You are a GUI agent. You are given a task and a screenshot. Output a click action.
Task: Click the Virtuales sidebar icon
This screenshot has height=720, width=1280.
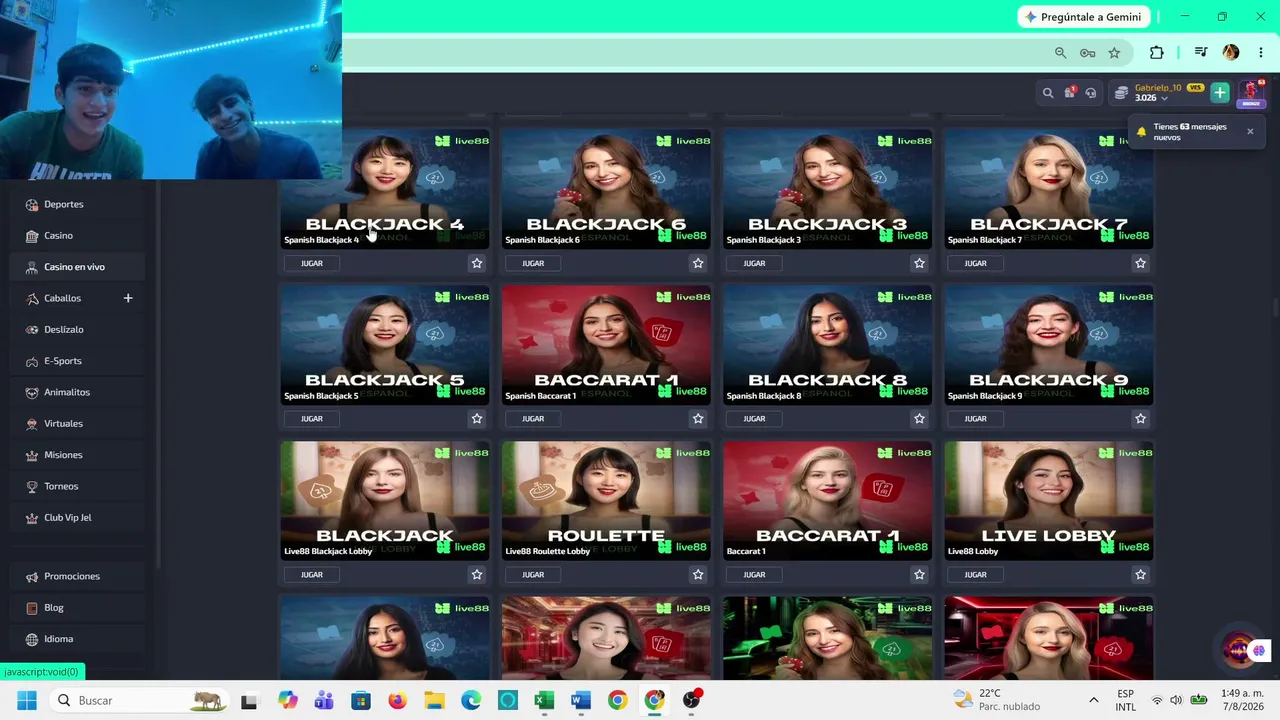tap(32, 424)
